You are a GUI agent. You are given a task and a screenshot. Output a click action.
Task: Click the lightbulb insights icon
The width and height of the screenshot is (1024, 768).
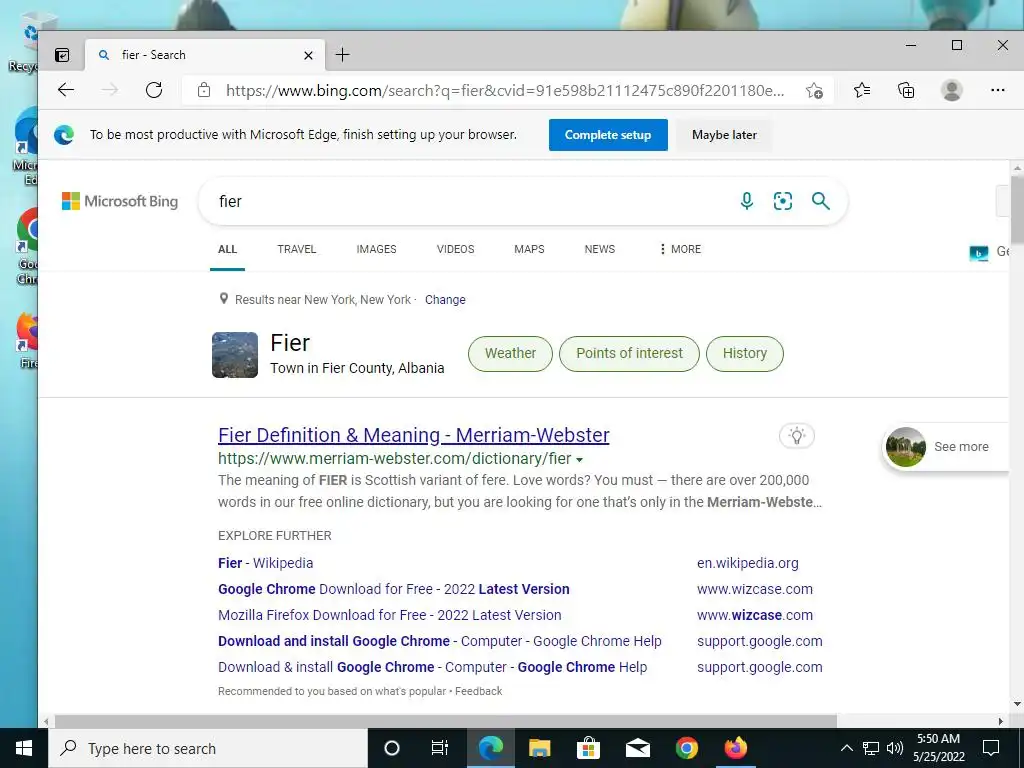point(797,436)
